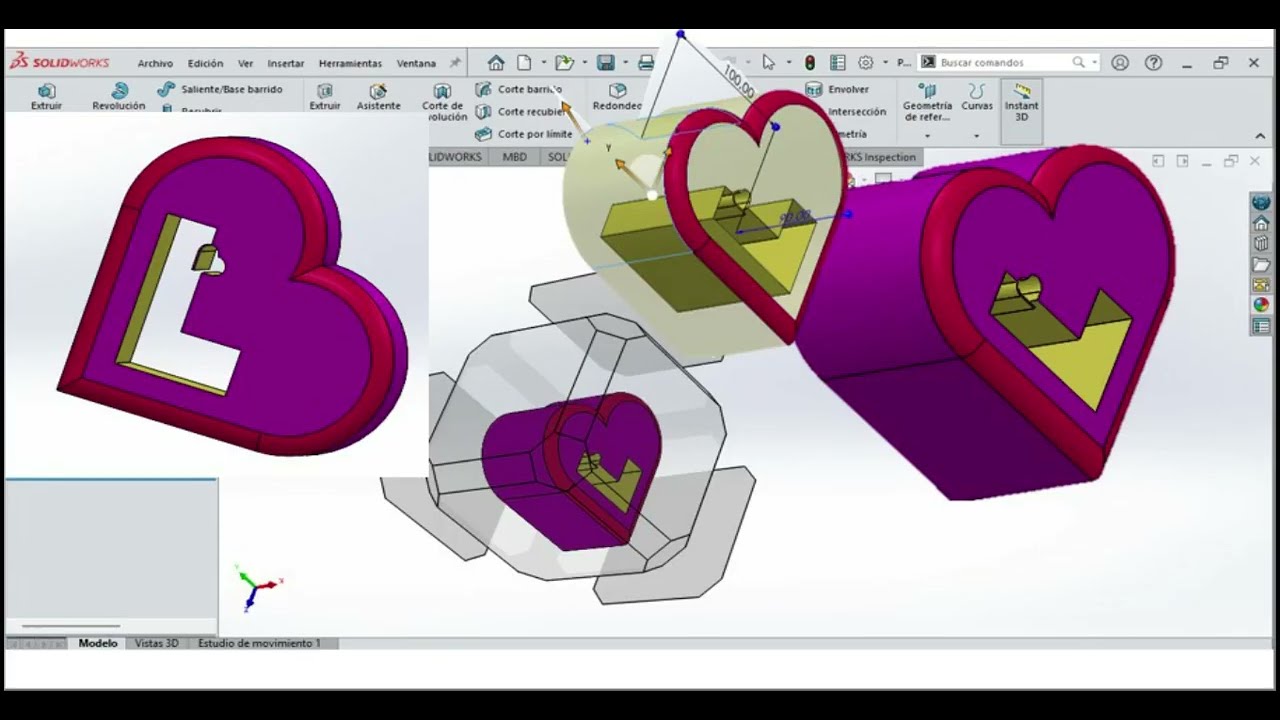Viewport: 1280px width, 720px height.
Task: Choose the Envolver tool
Action: (x=838, y=89)
